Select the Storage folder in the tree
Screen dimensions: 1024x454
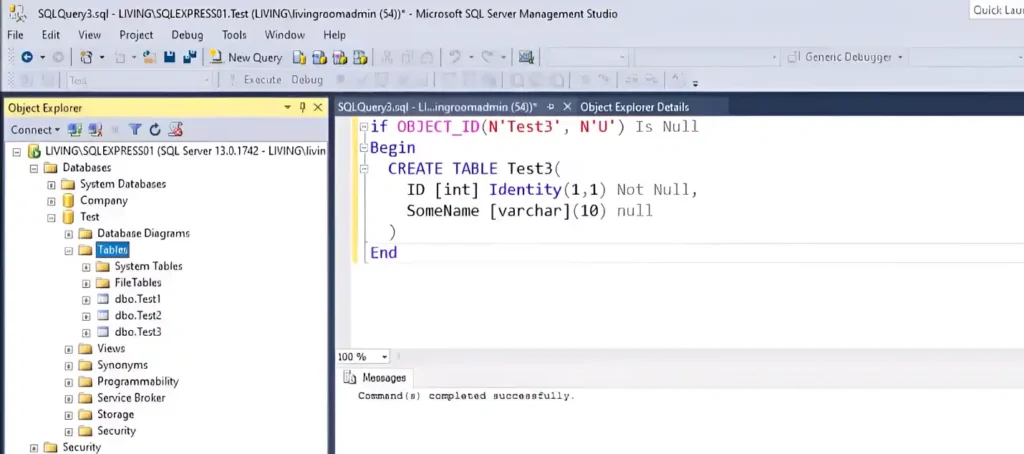tap(116, 414)
